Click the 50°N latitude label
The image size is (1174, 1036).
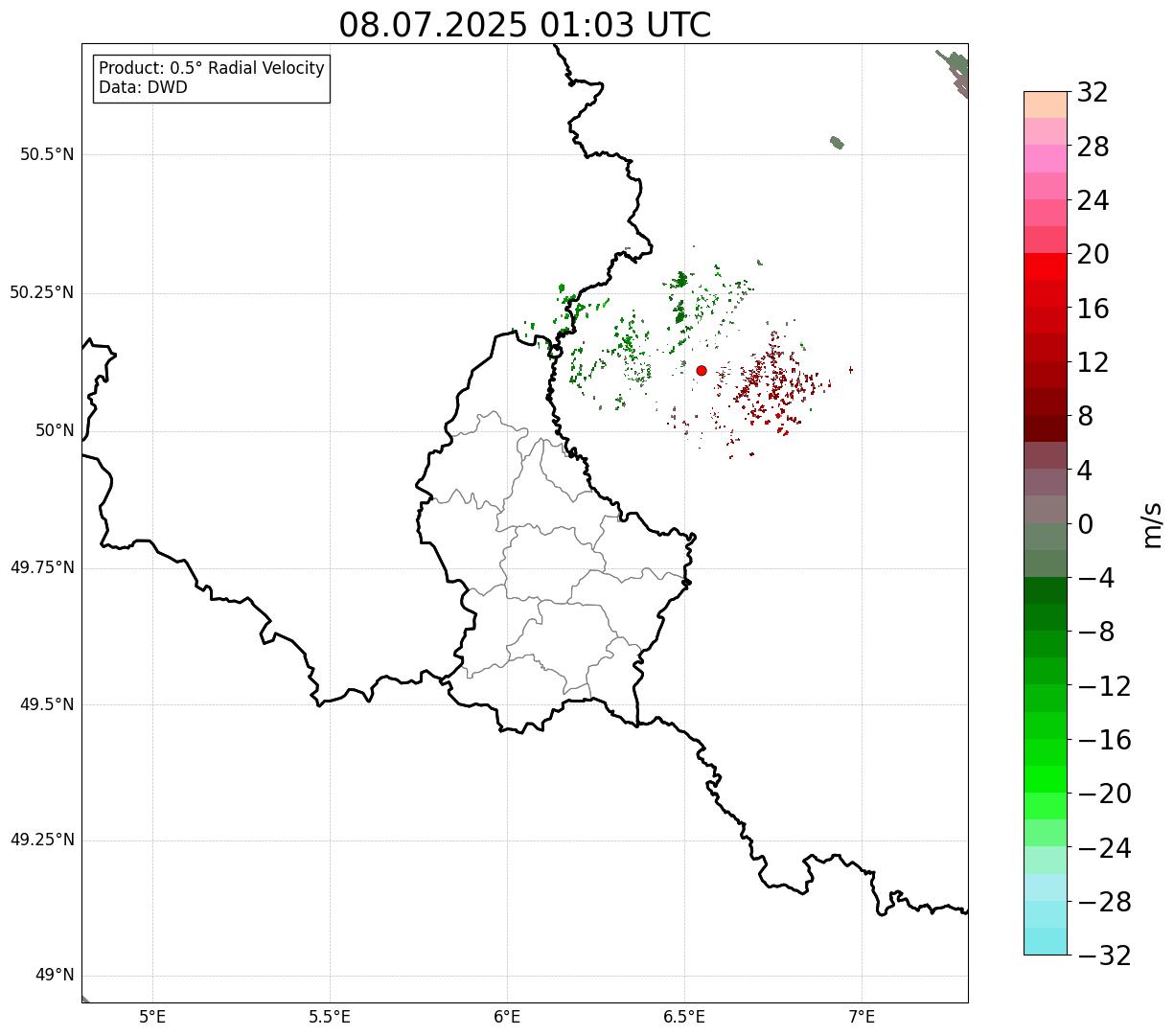point(55,430)
